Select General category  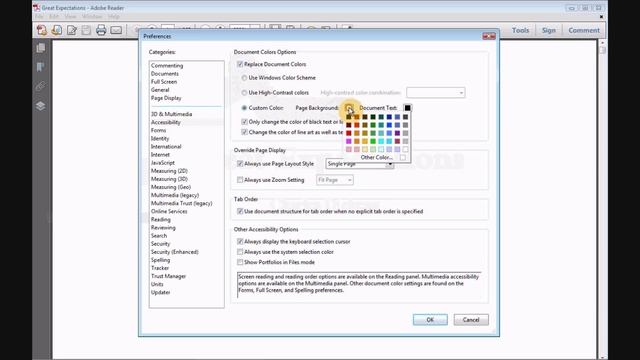pyautogui.click(x=160, y=90)
